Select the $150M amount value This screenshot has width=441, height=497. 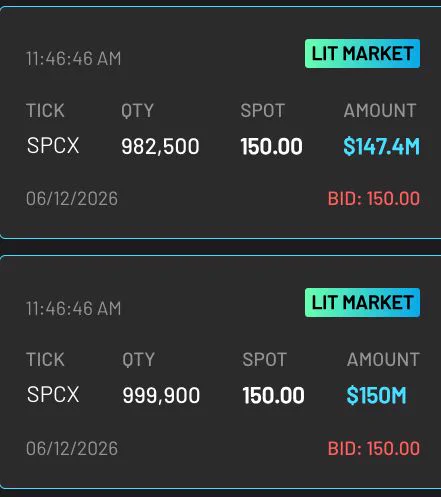[376, 395]
